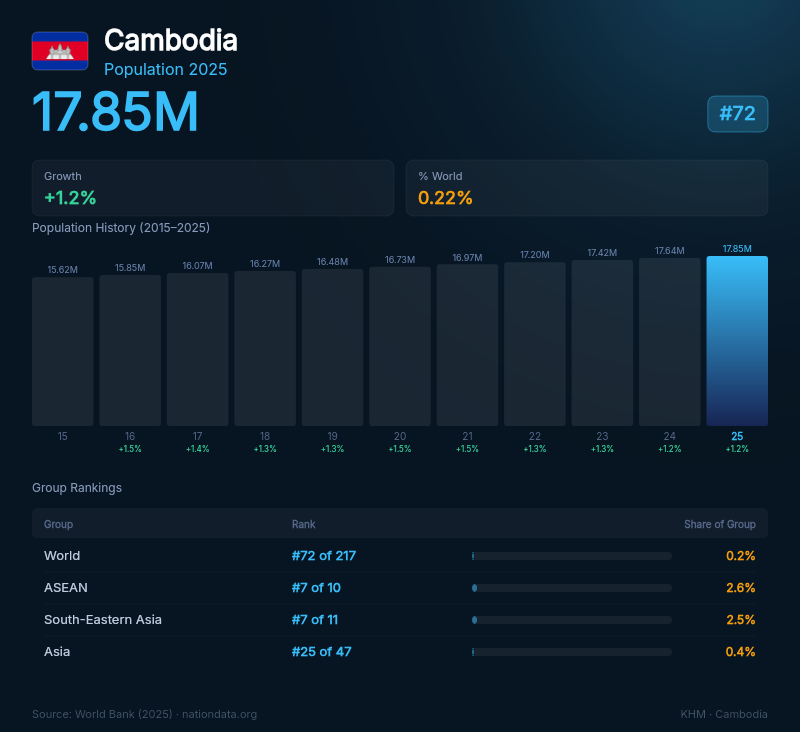Click the Cambodia flag icon
800x732 pixels.
coord(60,51)
